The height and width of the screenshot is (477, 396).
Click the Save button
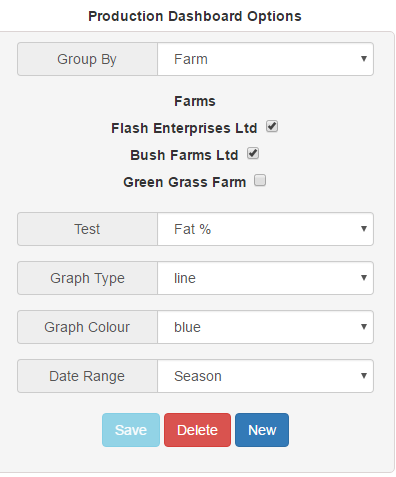131,430
